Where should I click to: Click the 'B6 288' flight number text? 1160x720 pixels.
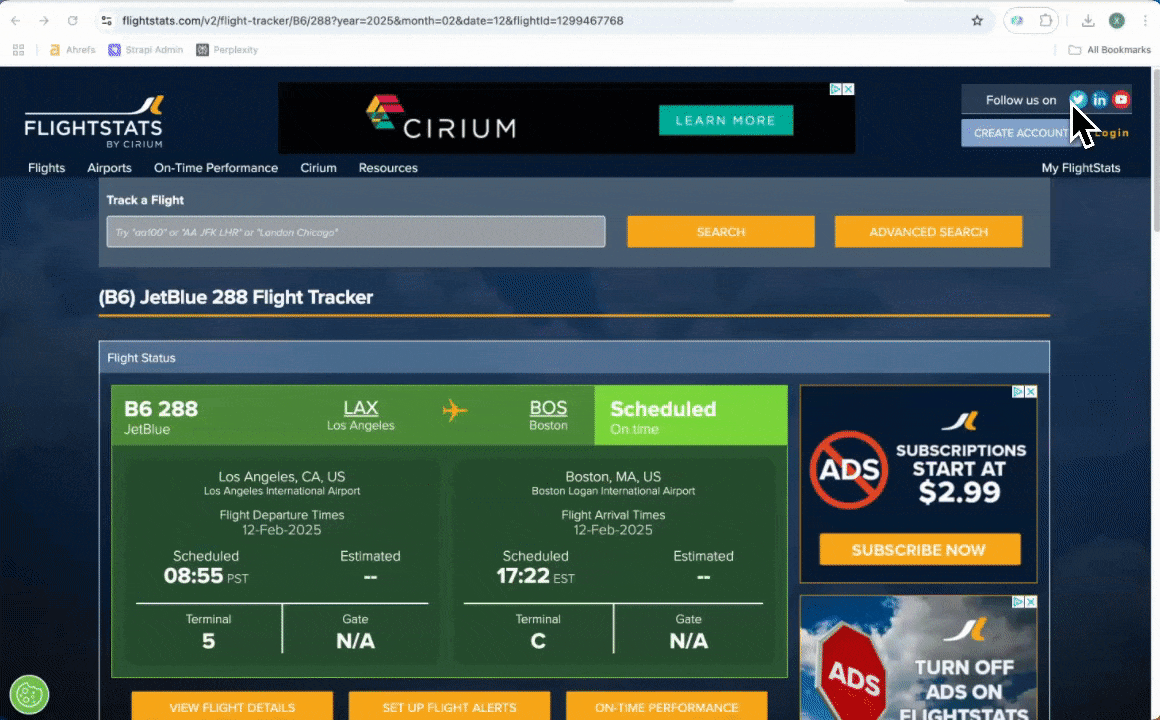tap(161, 409)
